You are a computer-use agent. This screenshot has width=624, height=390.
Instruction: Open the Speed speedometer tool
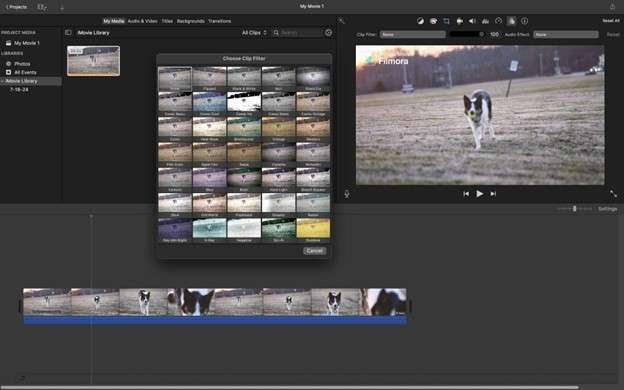(498, 21)
